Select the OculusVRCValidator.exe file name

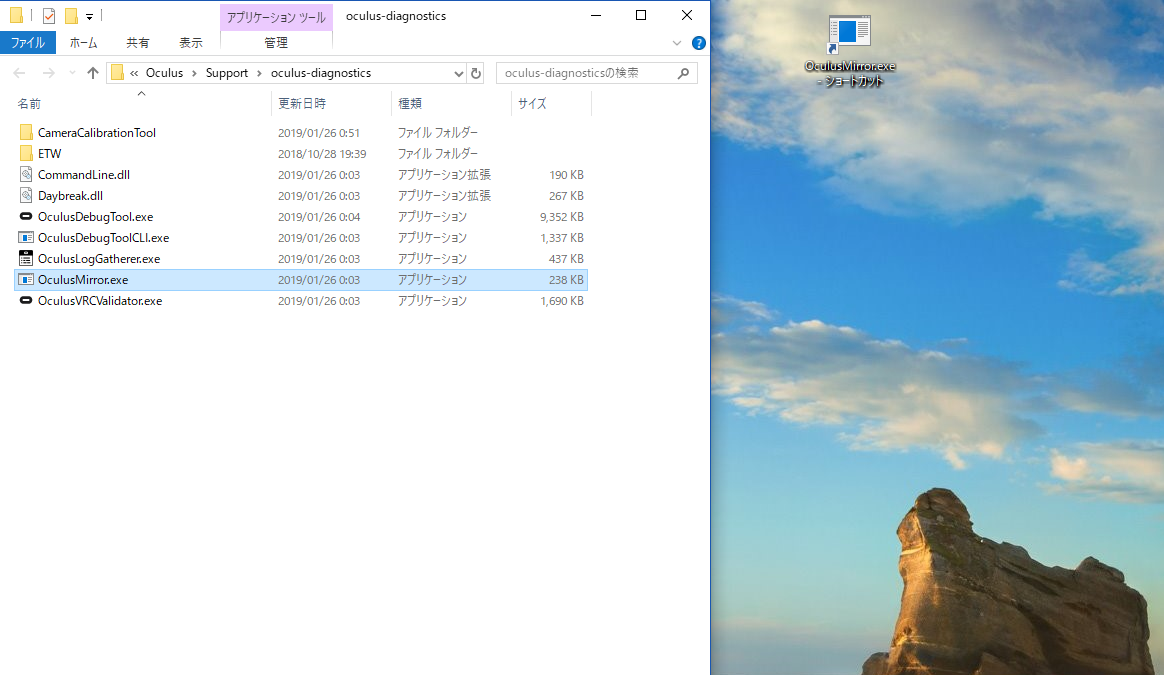100,301
